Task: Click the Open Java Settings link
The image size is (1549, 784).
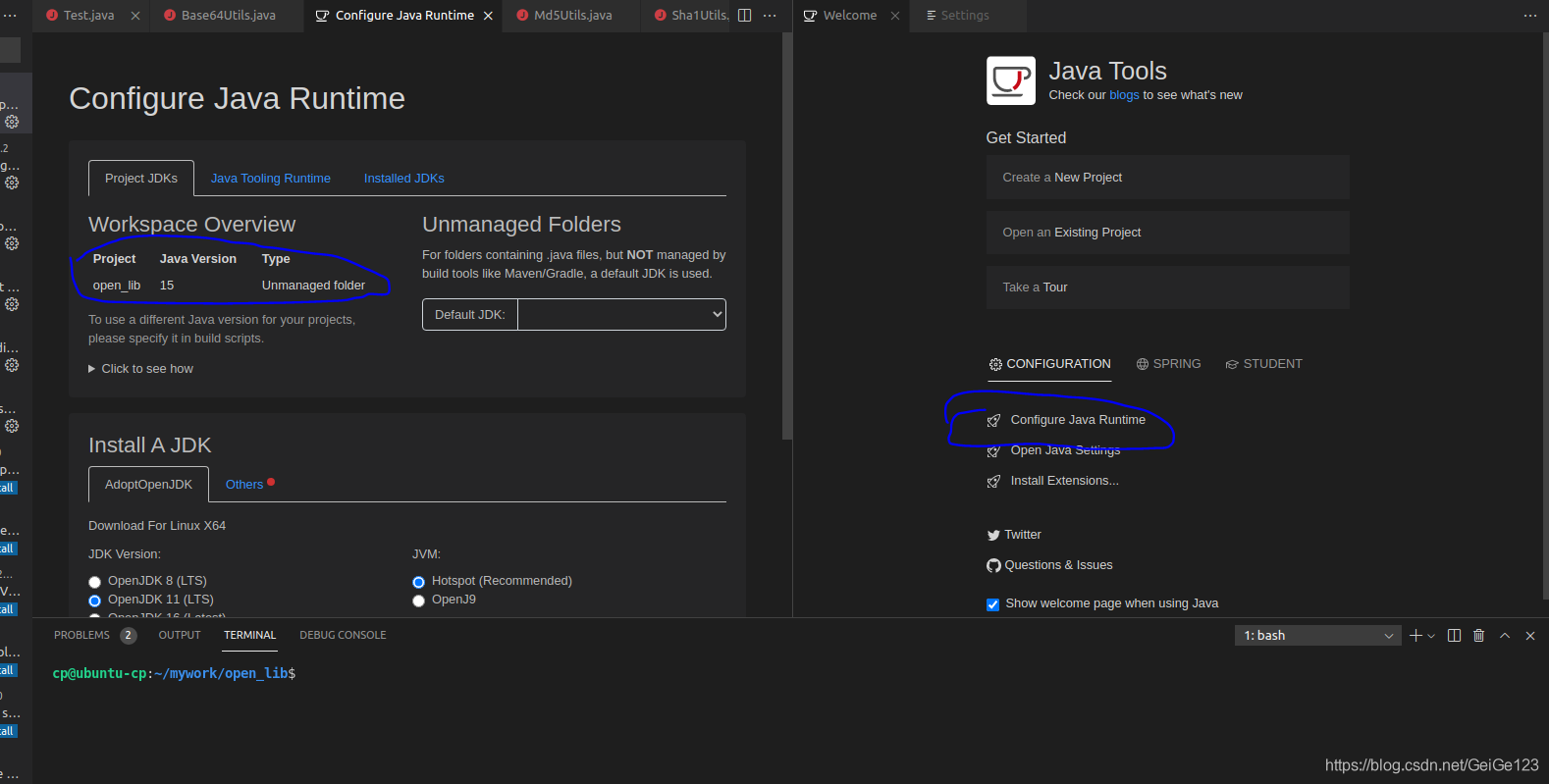Action: (1065, 450)
